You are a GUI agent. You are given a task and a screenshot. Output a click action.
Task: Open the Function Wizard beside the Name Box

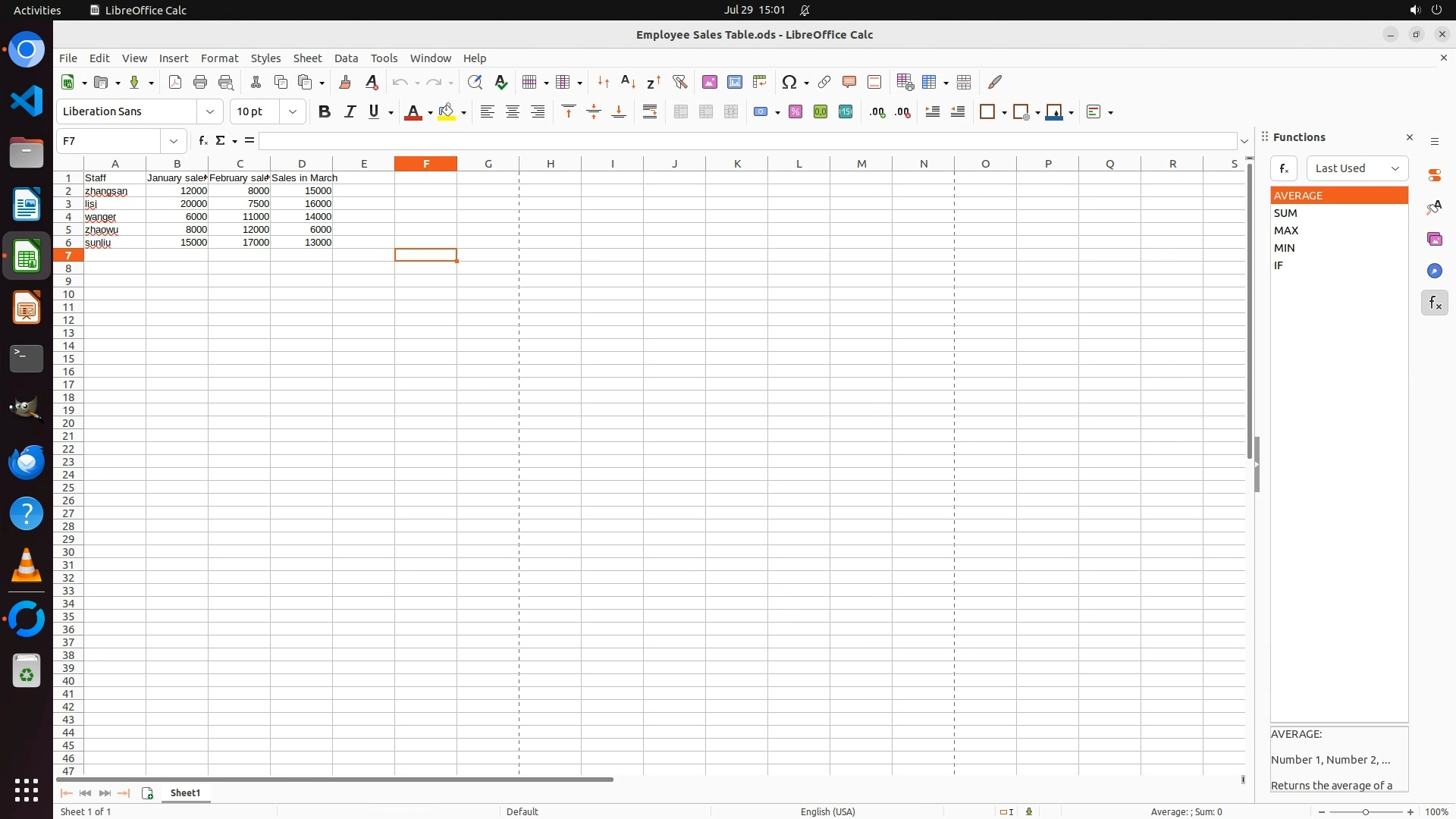tap(202, 141)
